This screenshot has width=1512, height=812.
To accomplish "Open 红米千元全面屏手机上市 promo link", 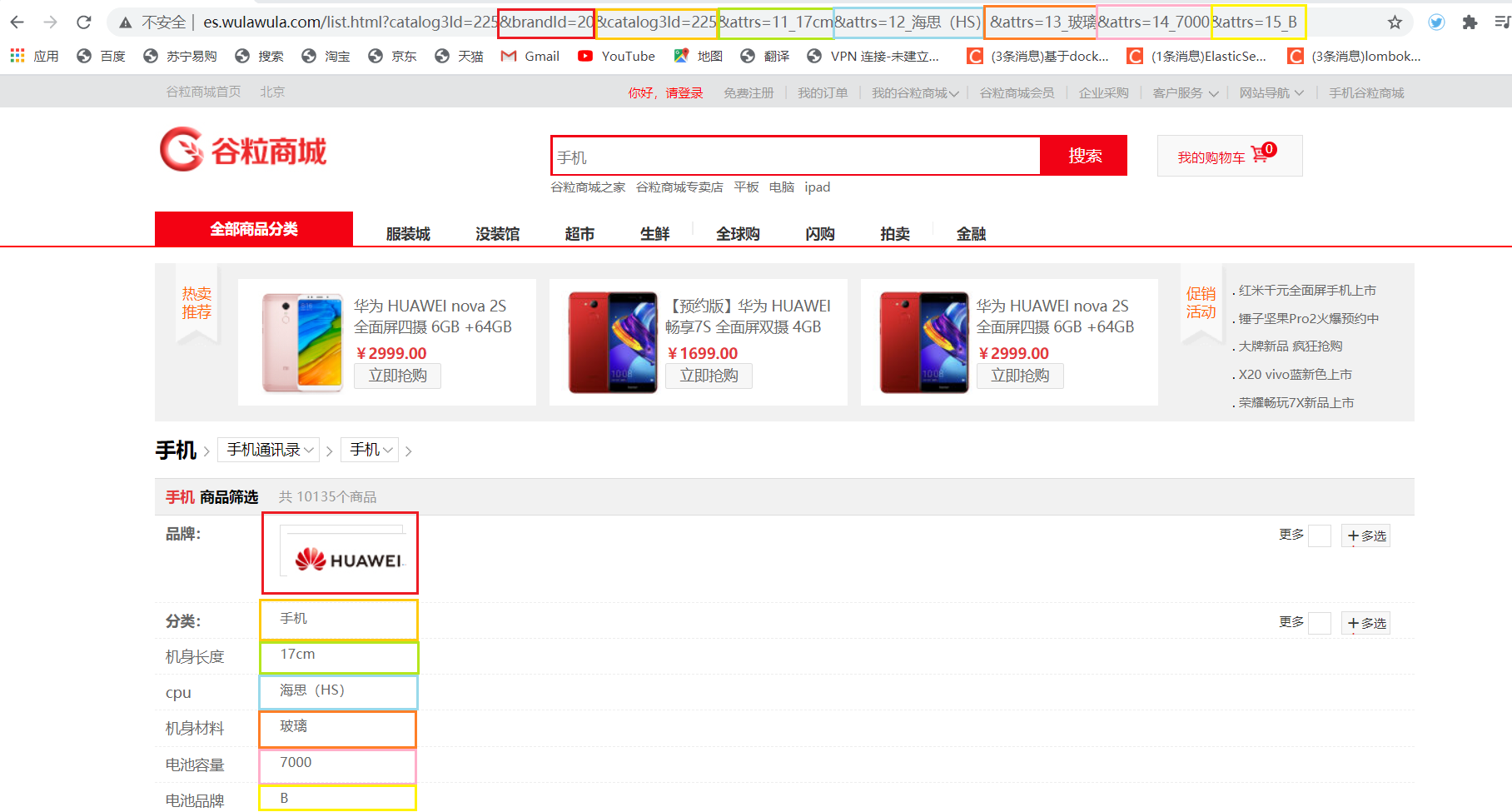I will pyautogui.click(x=1307, y=291).
